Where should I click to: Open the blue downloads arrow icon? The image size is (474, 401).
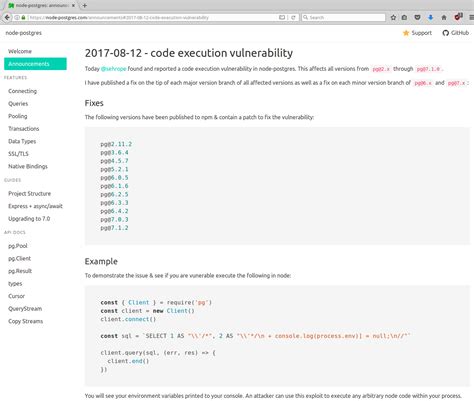(431, 17)
